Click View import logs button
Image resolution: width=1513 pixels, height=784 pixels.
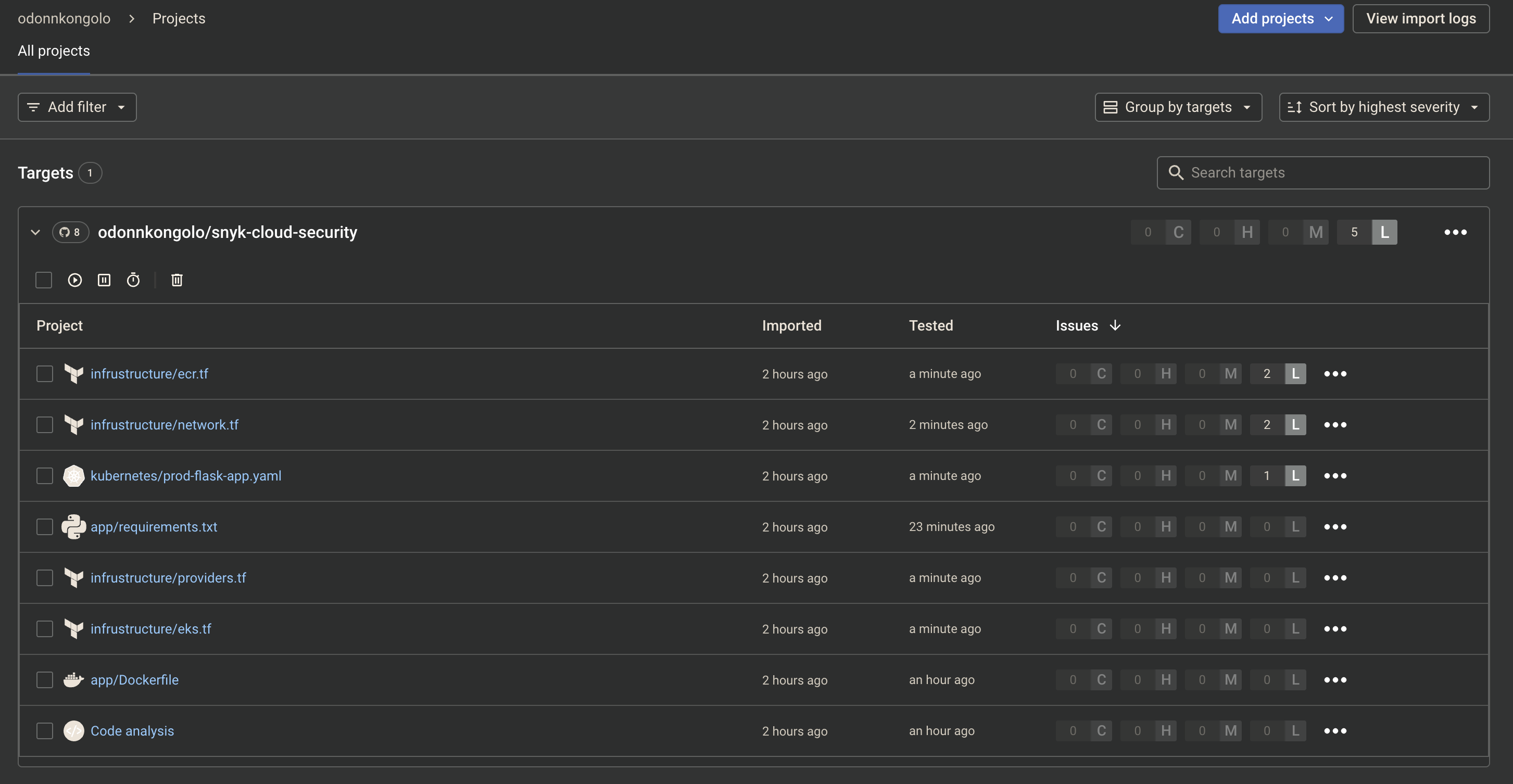pos(1421,19)
